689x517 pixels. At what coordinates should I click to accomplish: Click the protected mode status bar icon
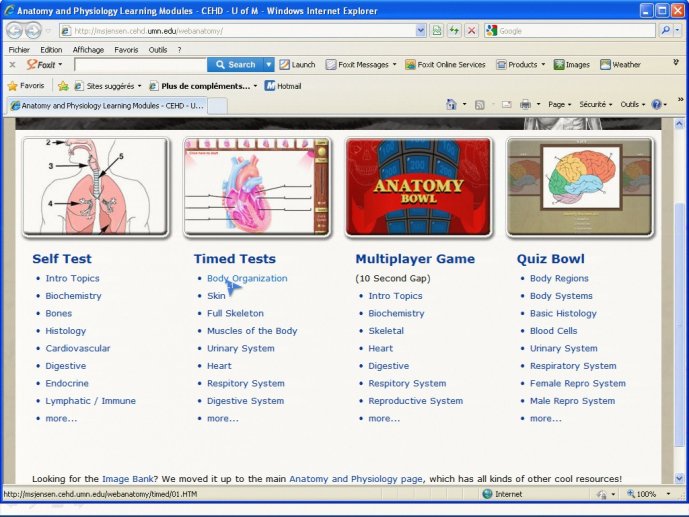click(x=602, y=495)
